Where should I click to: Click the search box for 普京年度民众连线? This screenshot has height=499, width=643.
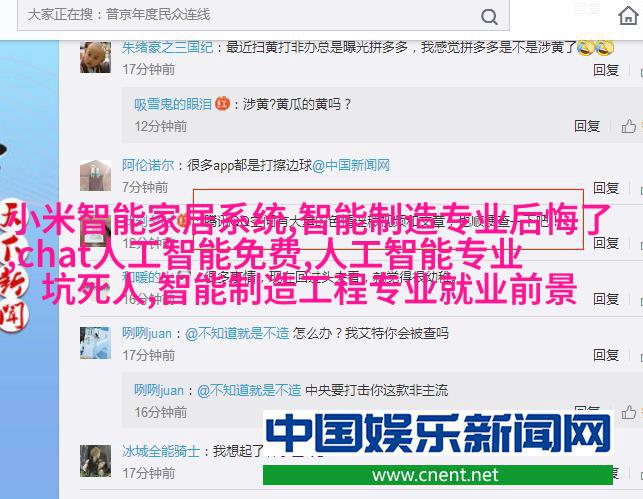(x=263, y=15)
